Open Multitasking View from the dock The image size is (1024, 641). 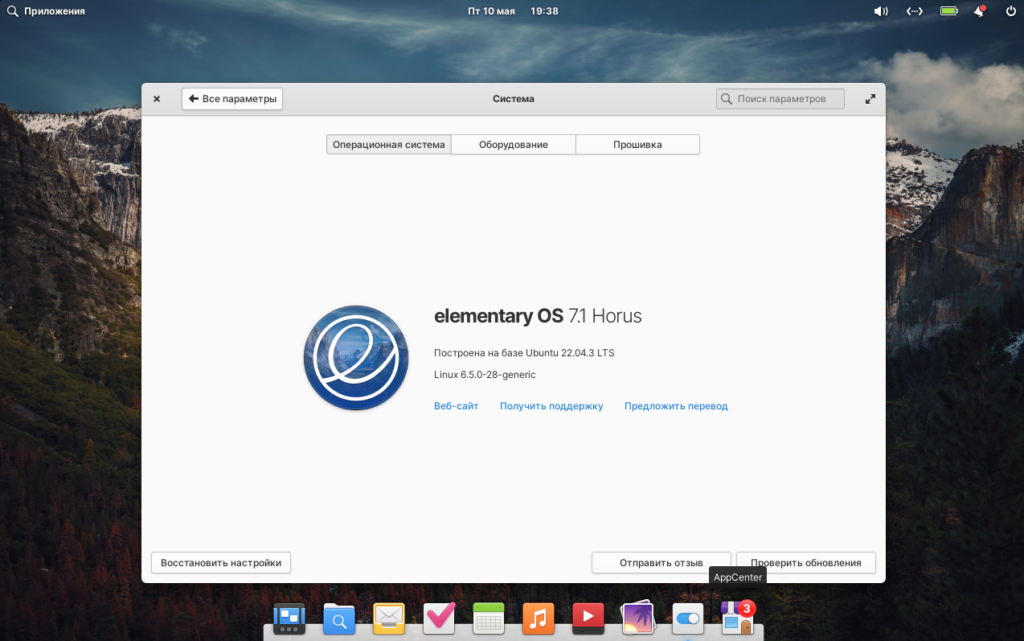(x=289, y=618)
